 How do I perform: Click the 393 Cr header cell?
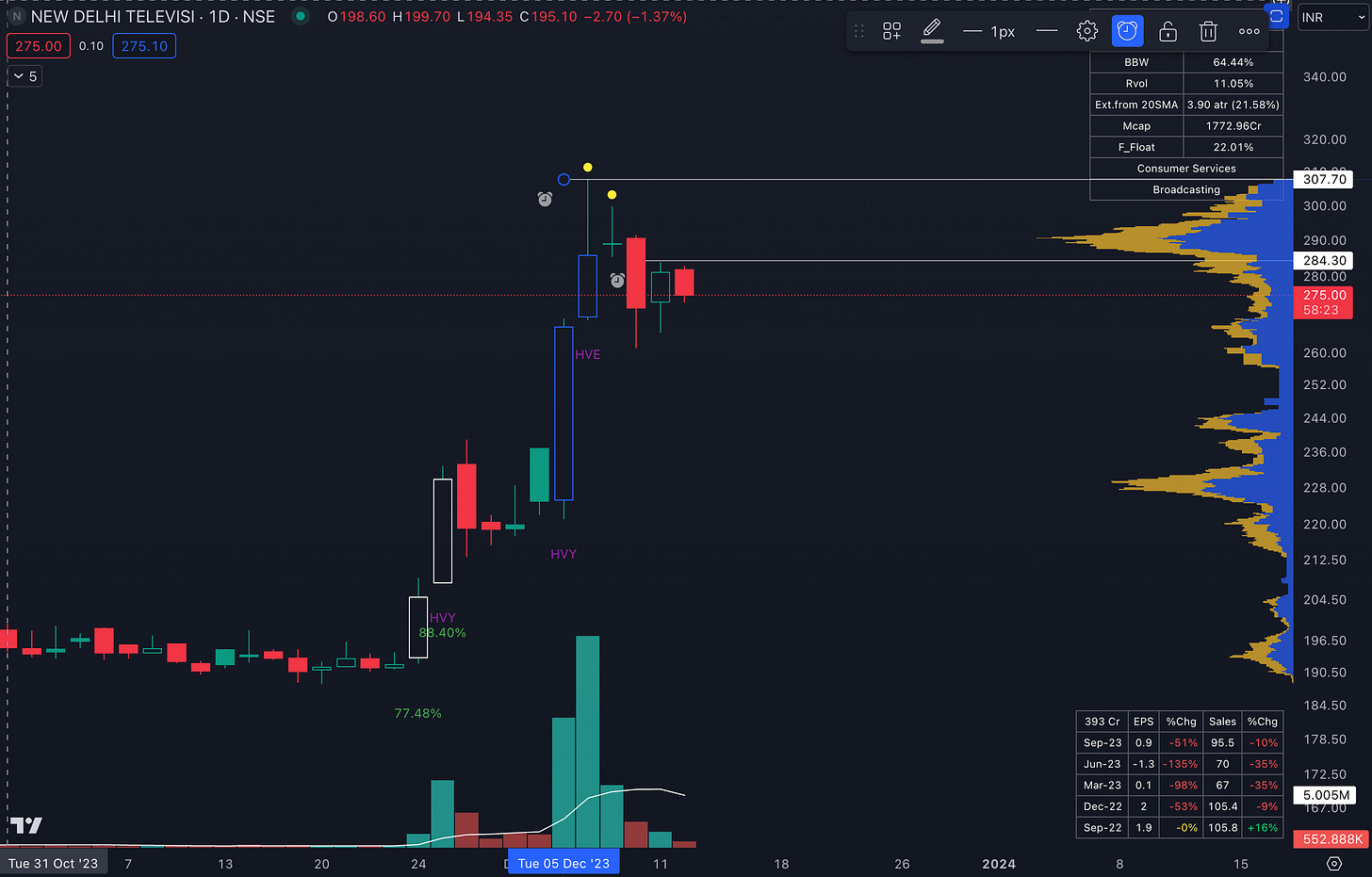click(1102, 722)
